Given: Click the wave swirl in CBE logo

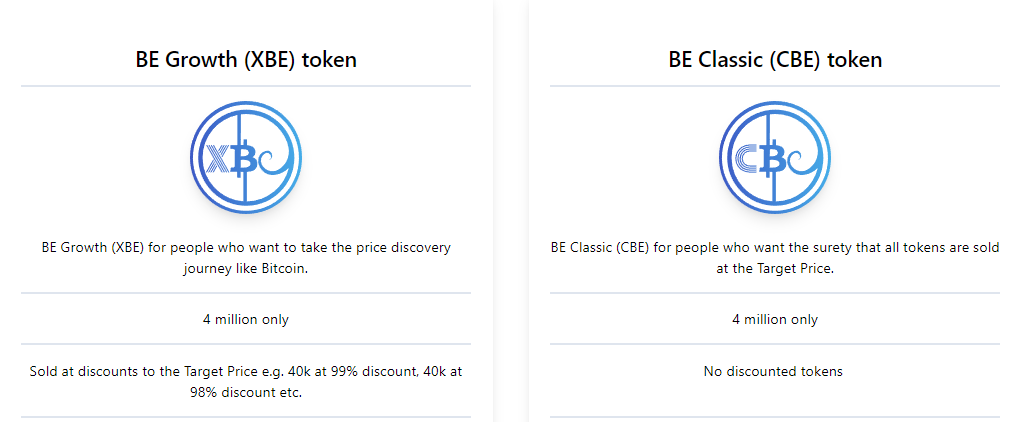Looking at the screenshot, I should coord(804,163).
